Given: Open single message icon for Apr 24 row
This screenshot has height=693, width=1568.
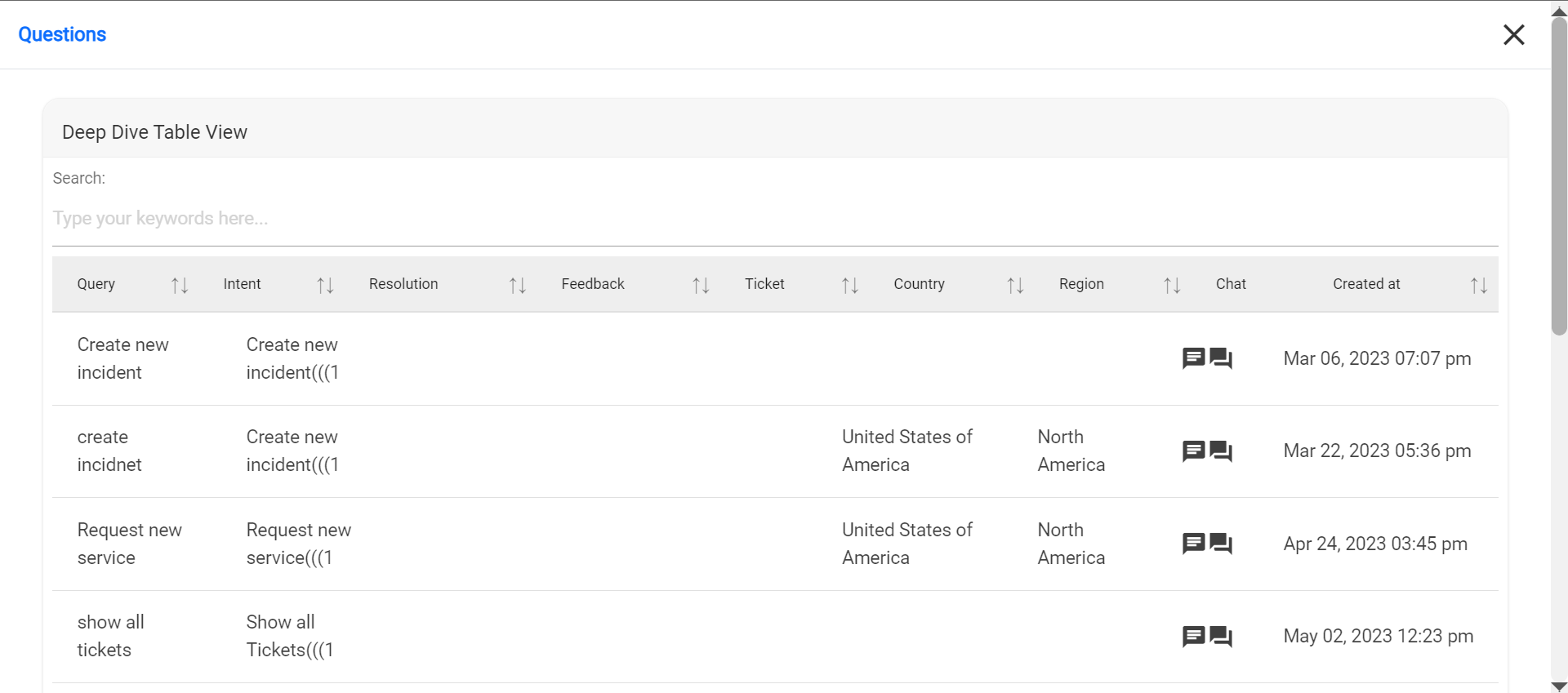Looking at the screenshot, I should pos(1193,543).
